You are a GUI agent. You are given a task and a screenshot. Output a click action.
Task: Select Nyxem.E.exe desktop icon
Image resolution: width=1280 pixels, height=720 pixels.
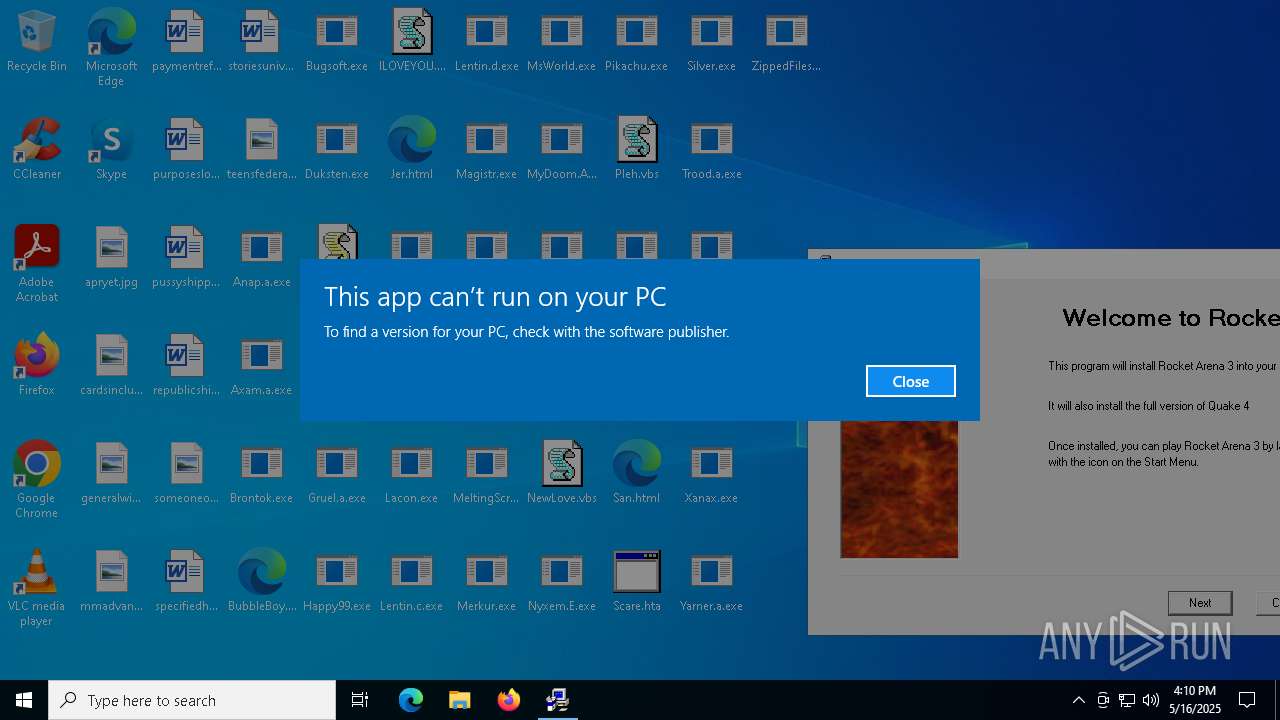click(x=562, y=582)
